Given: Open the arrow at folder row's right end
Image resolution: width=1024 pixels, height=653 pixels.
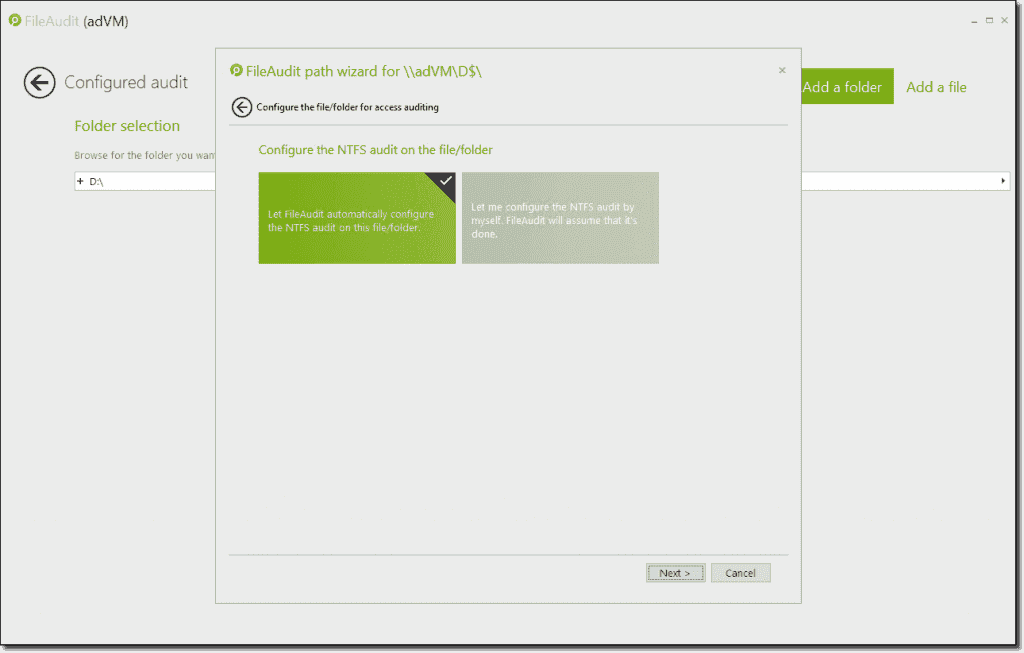Looking at the screenshot, I should point(1002,181).
